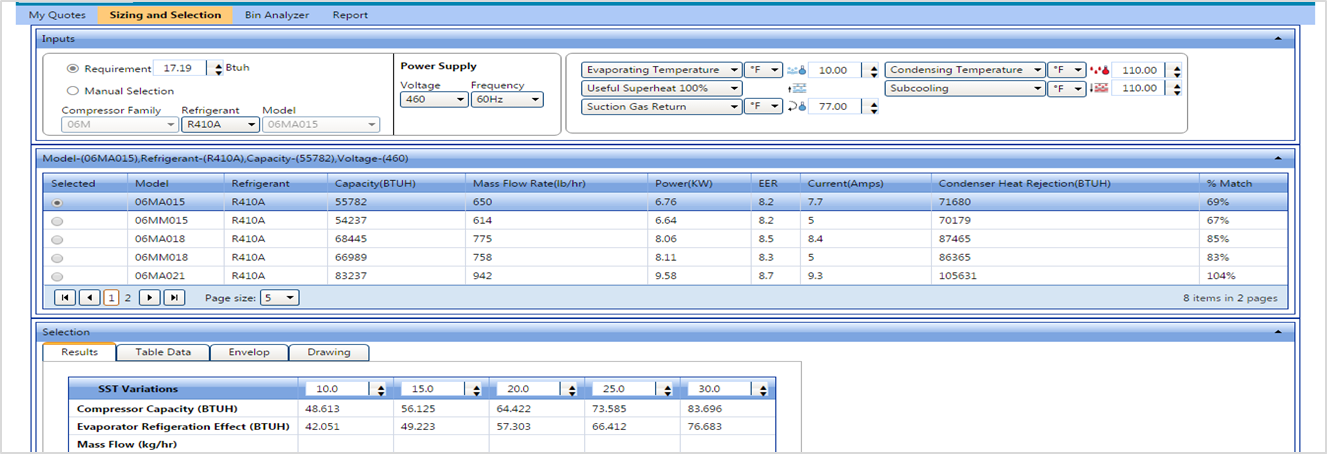Select the Requirement radio button
Viewport: 1327px width, 454px height.
[x=72, y=69]
